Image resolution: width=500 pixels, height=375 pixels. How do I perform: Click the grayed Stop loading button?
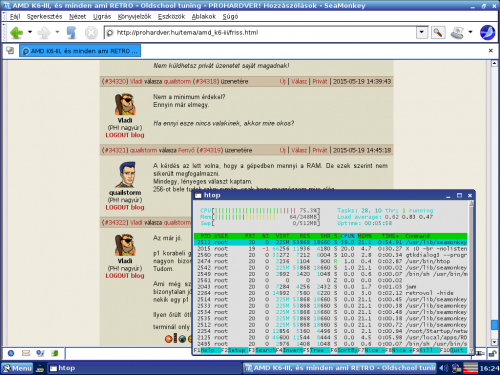tap(91, 33)
